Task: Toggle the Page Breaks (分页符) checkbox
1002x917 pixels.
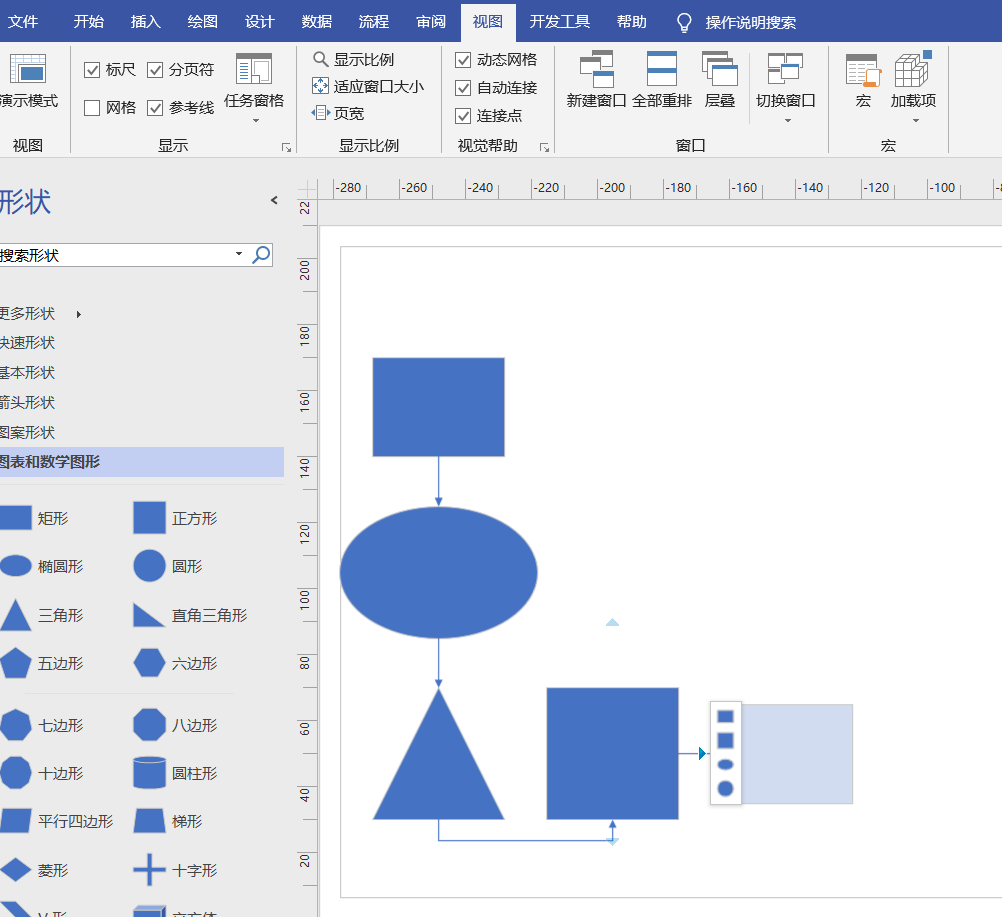Action: 155,70
